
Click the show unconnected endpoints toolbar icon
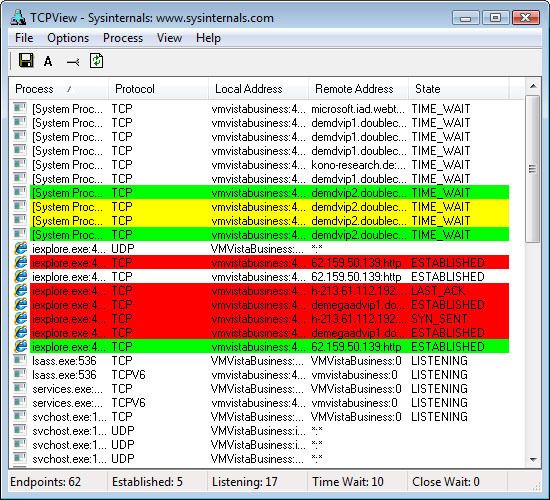[73, 62]
